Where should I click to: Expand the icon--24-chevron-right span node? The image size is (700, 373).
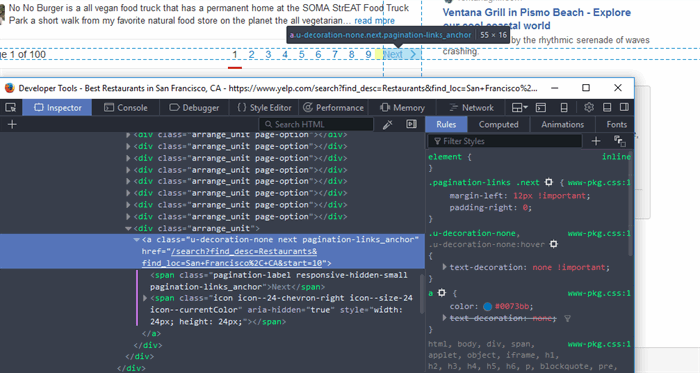point(145,298)
